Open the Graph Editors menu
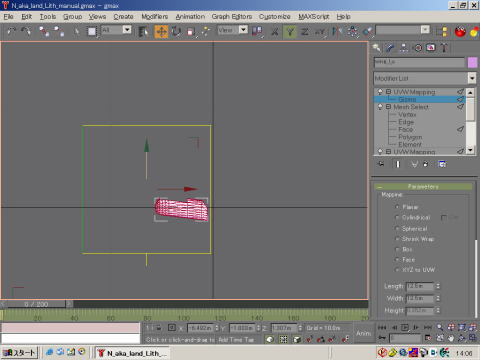 point(232,16)
